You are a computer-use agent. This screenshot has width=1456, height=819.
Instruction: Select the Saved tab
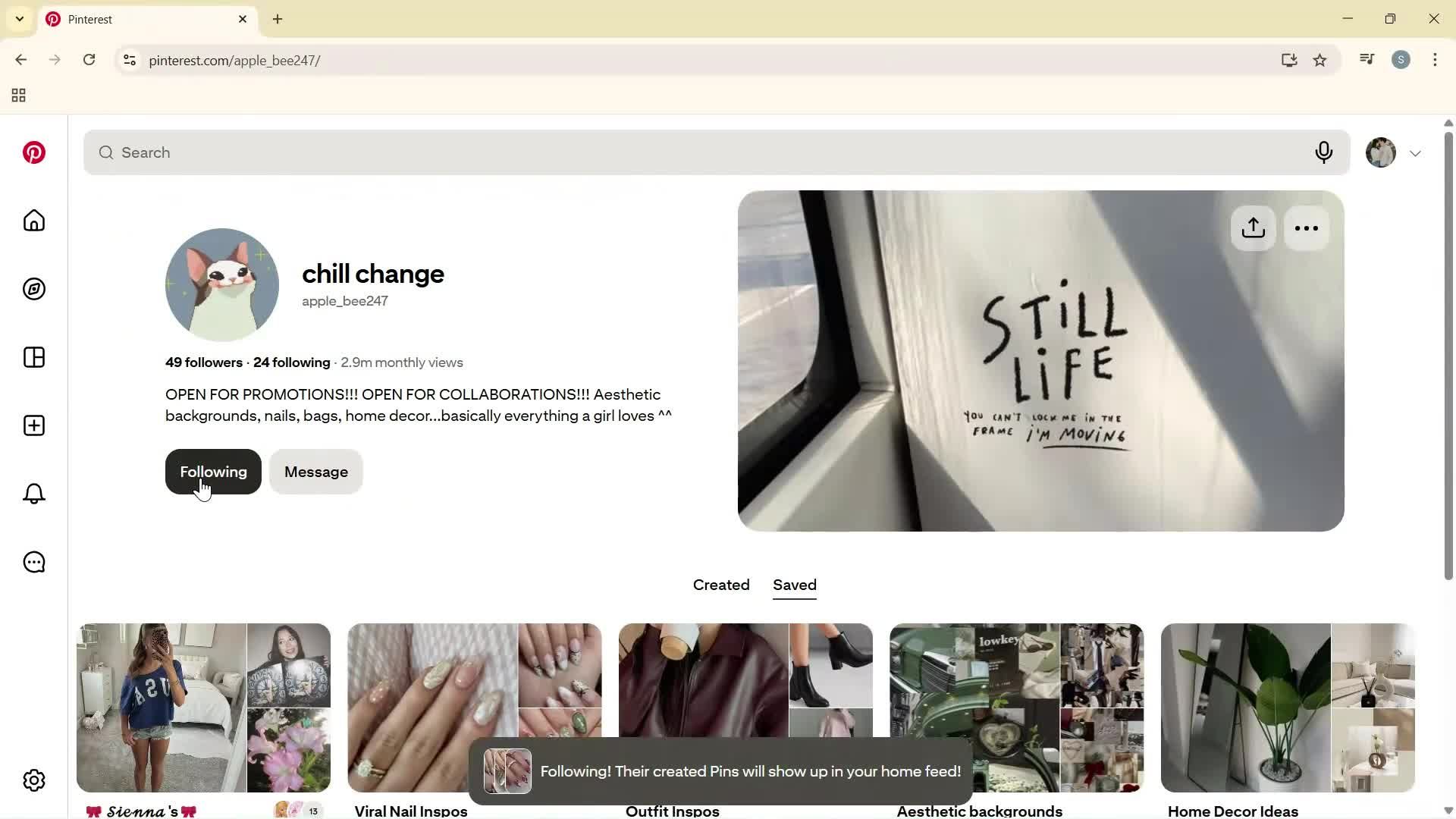click(795, 585)
